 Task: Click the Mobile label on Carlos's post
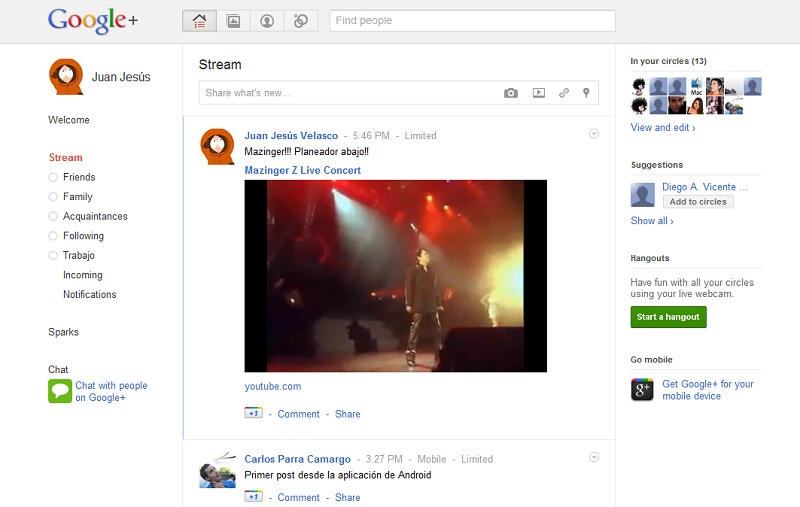pos(432,459)
